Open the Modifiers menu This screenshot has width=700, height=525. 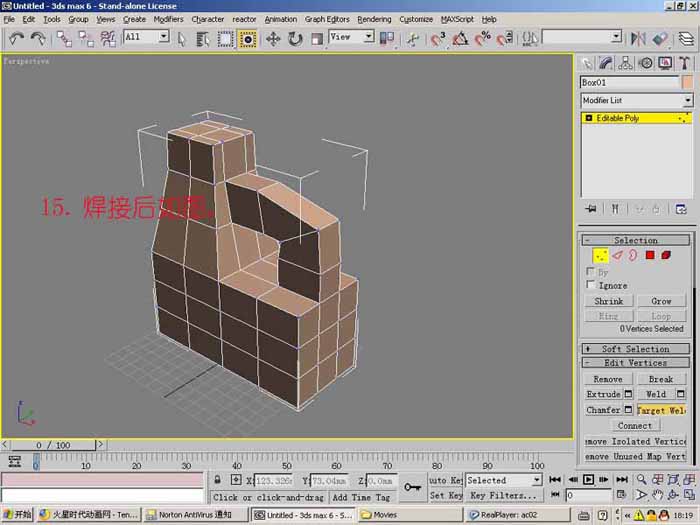(x=168, y=19)
